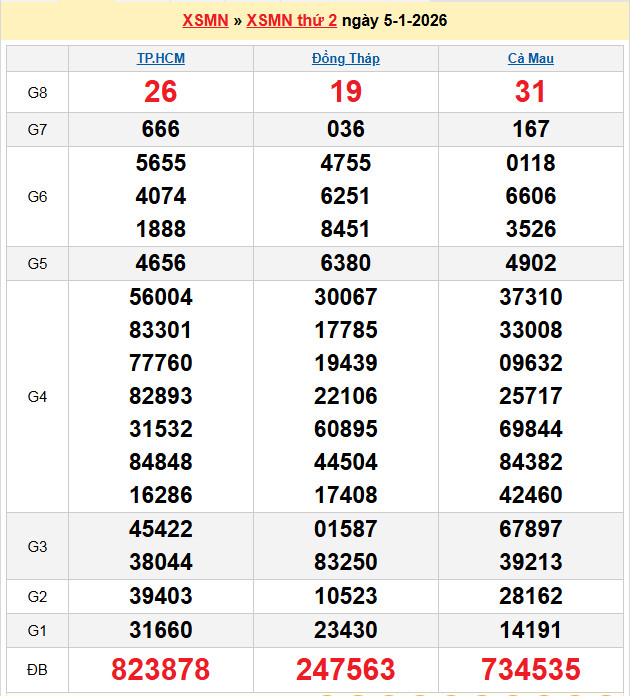The height and width of the screenshot is (696, 630).
Task: Click the red G8 number 26
Action: [x=161, y=92]
